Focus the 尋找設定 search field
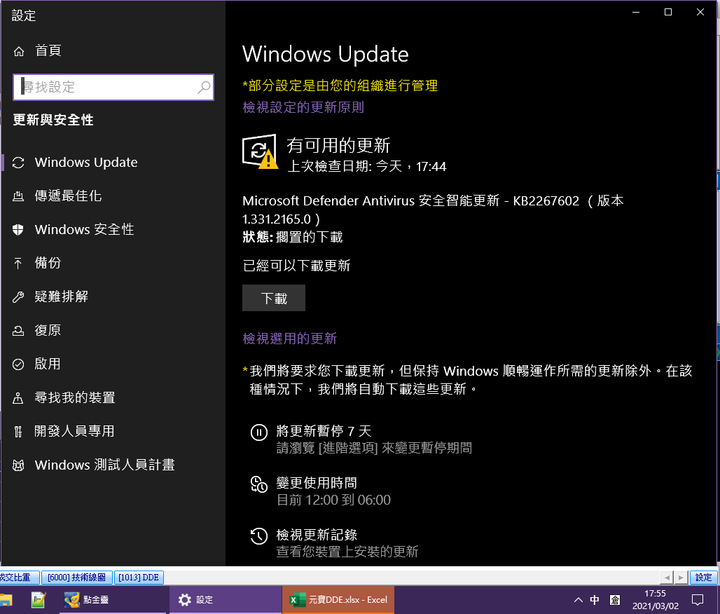The height and width of the screenshot is (614, 720). pyautogui.click(x=113, y=87)
